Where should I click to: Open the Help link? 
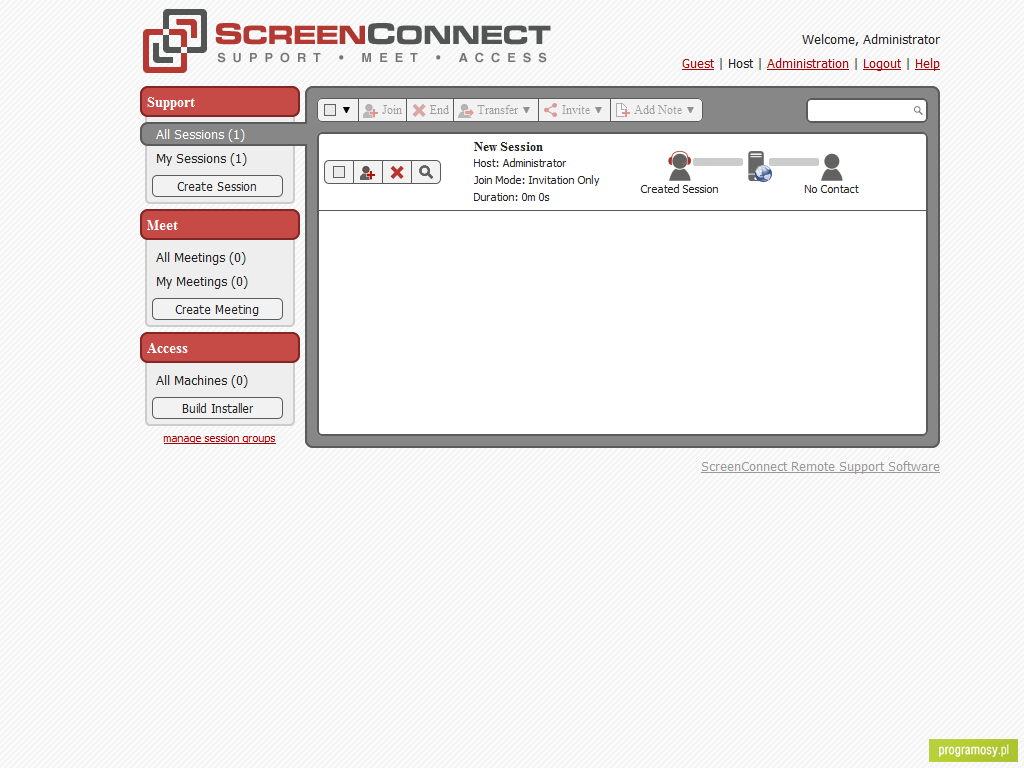927,64
